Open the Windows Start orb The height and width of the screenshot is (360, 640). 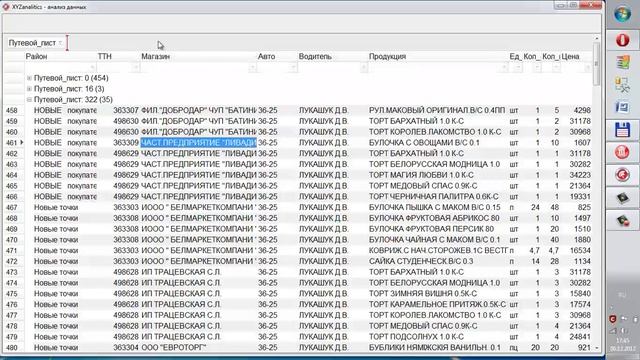coord(622,14)
